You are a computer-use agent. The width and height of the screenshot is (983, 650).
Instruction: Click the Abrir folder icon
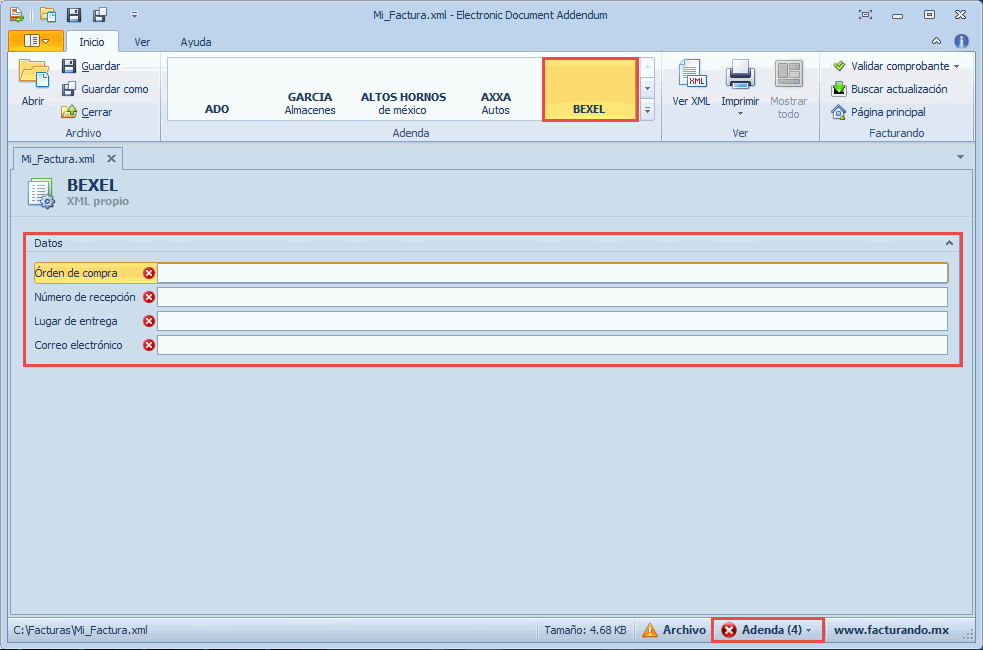pos(33,76)
